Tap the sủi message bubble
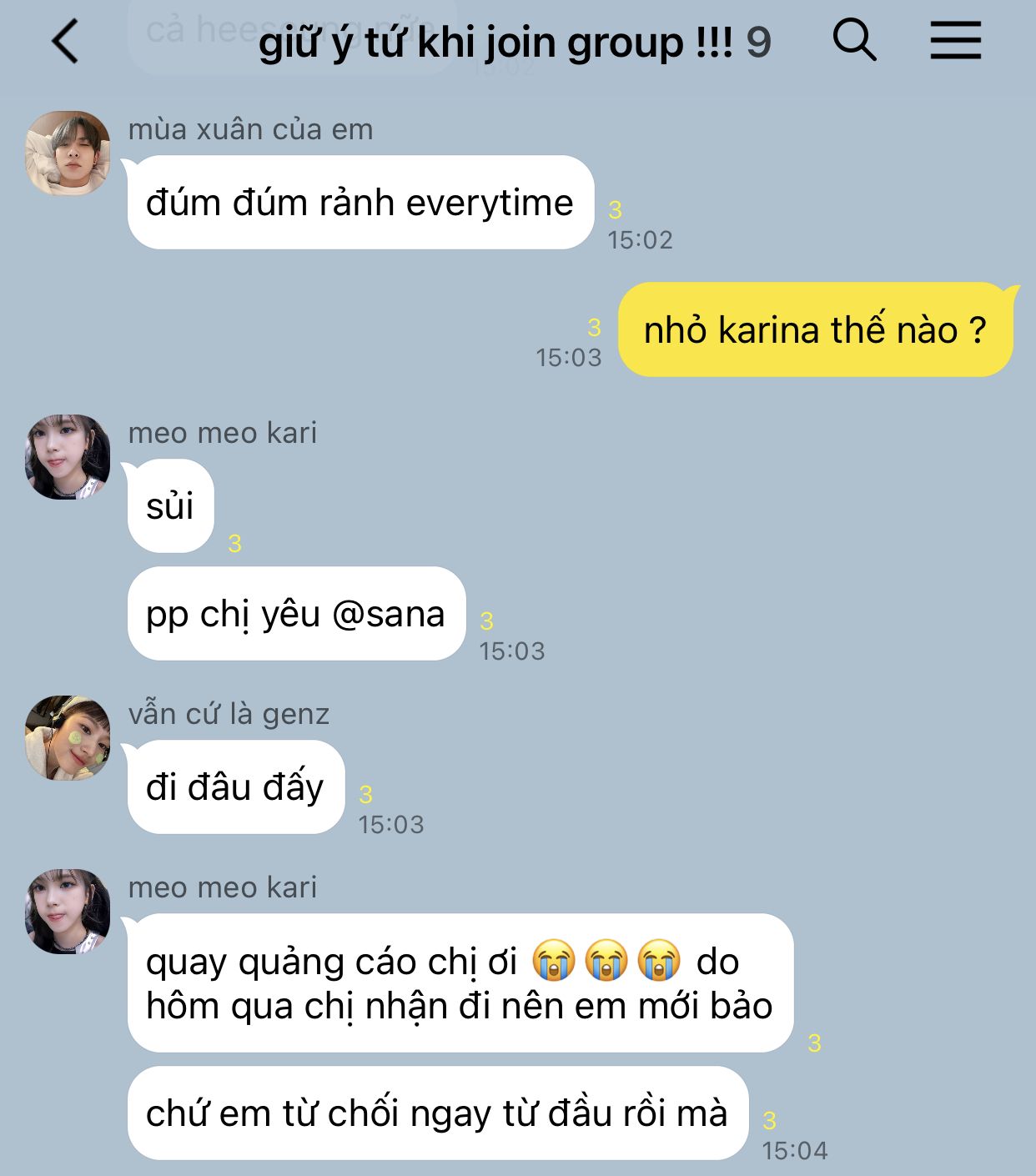The height and width of the screenshot is (1176, 1036). [170, 506]
